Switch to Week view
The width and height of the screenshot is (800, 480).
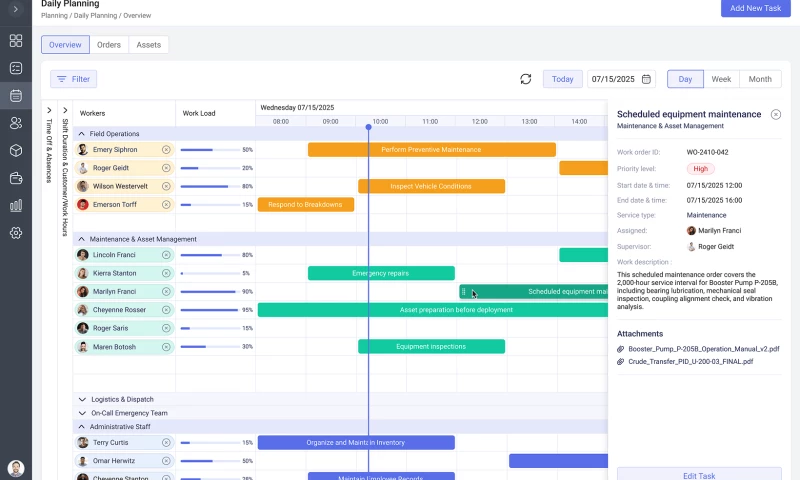tap(721, 79)
